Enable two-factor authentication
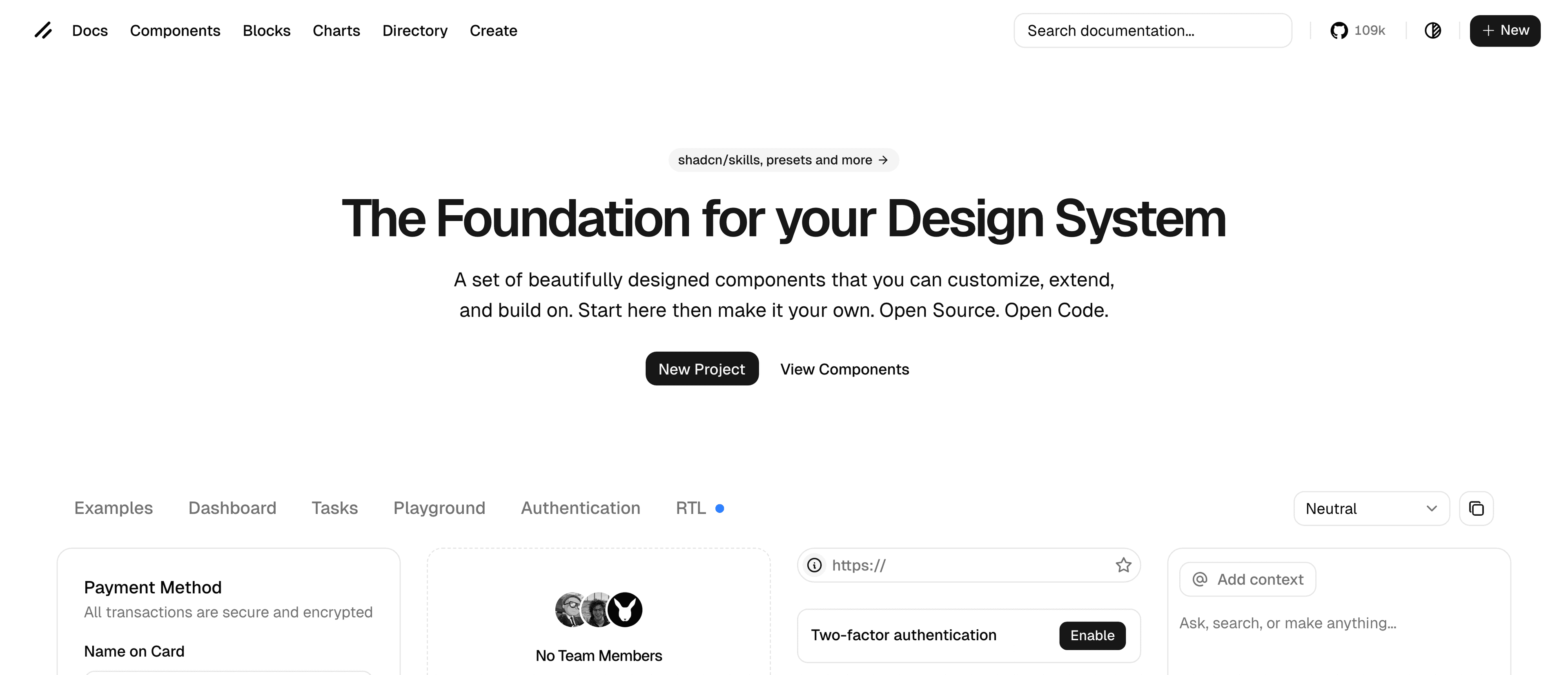This screenshot has width=1568, height=675. point(1092,635)
